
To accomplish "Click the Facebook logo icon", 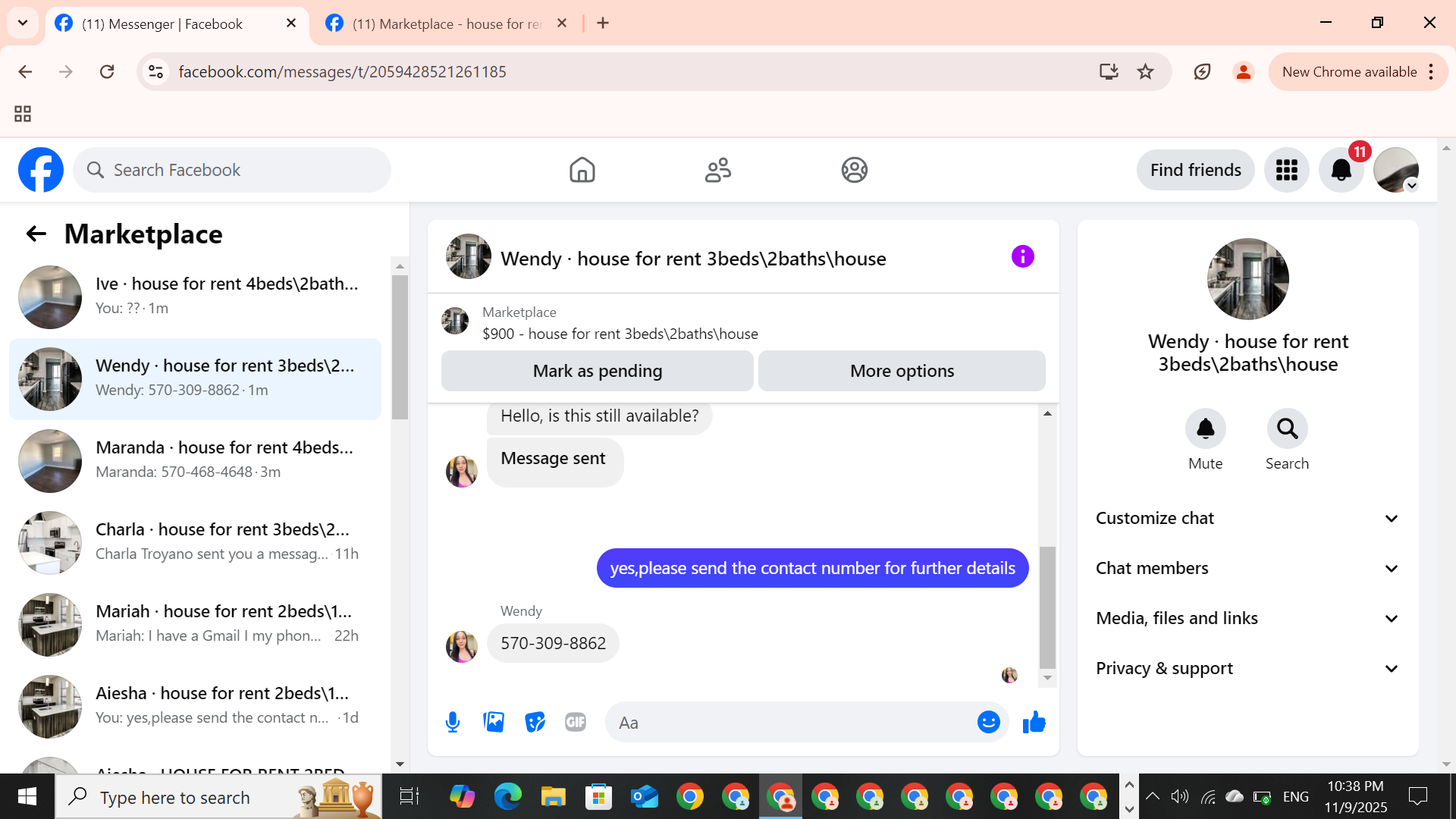I will 41,170.
